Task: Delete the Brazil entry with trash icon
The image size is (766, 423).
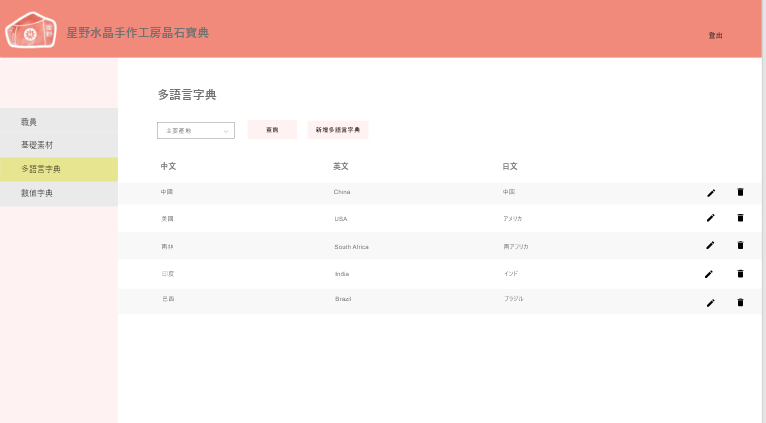Action: tap(740, 302)
